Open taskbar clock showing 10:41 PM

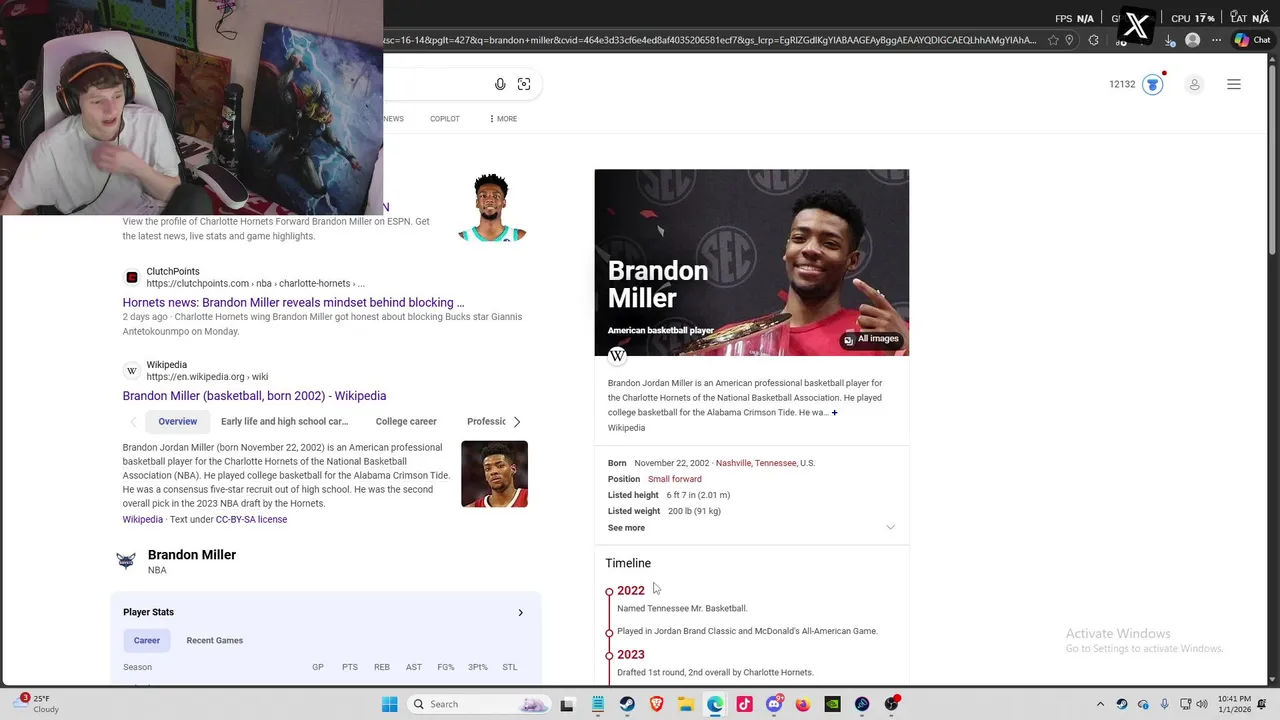pyautogui.click(x=1234, y=704)
